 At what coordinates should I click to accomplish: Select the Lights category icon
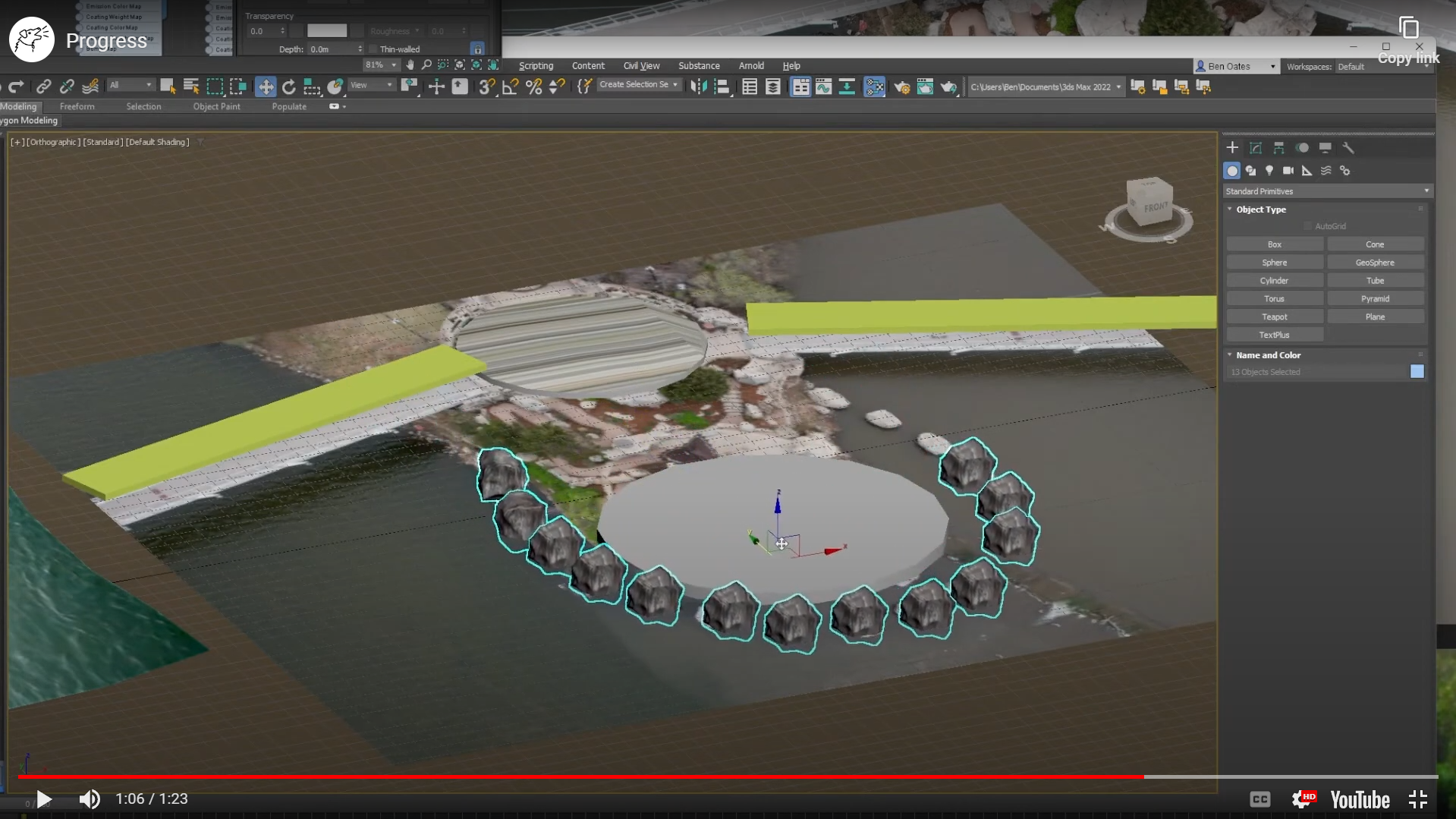point(1269,171)
